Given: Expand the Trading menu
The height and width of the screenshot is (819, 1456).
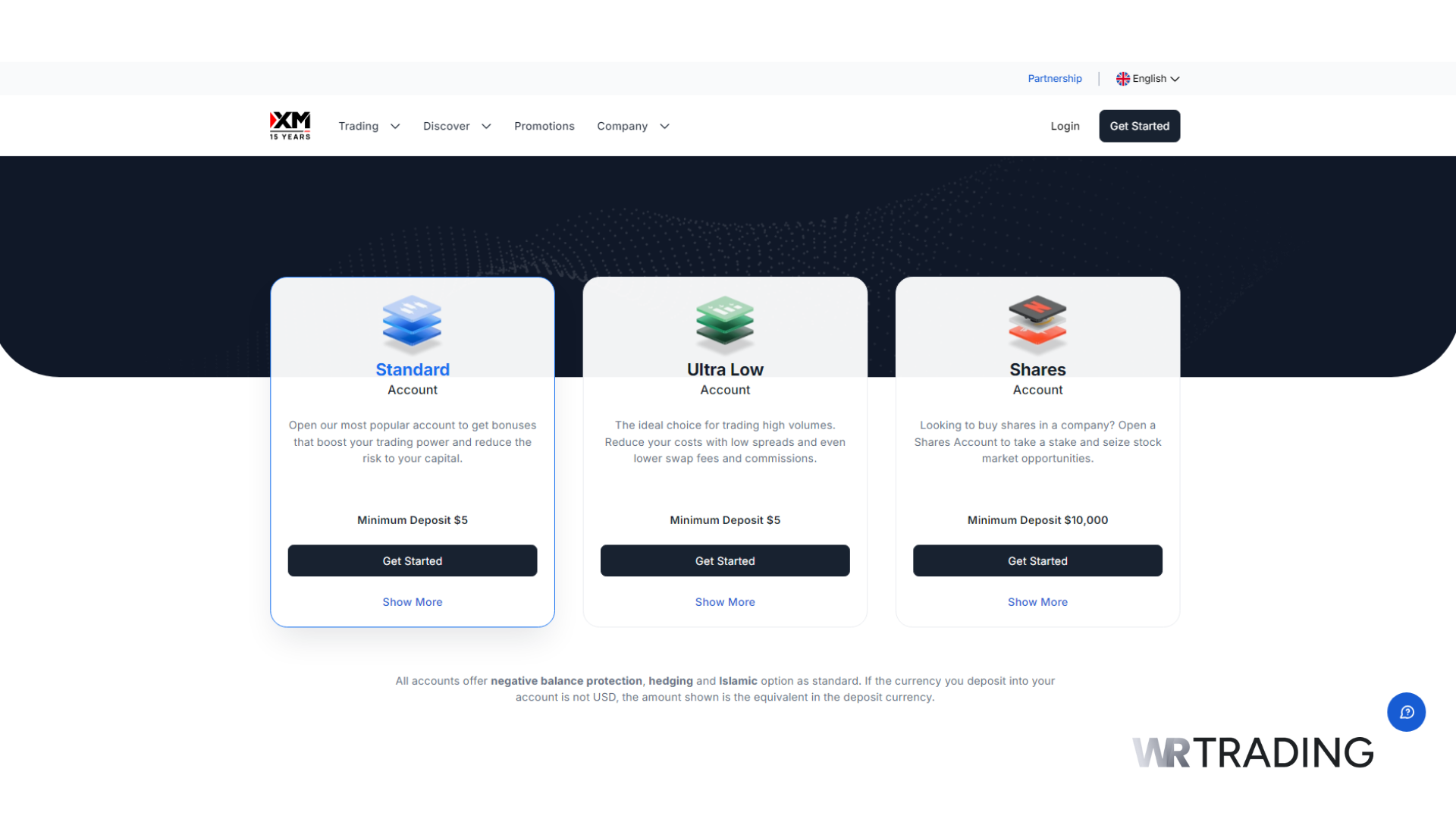Looking at the screenshot, I should tap(358, 126).
